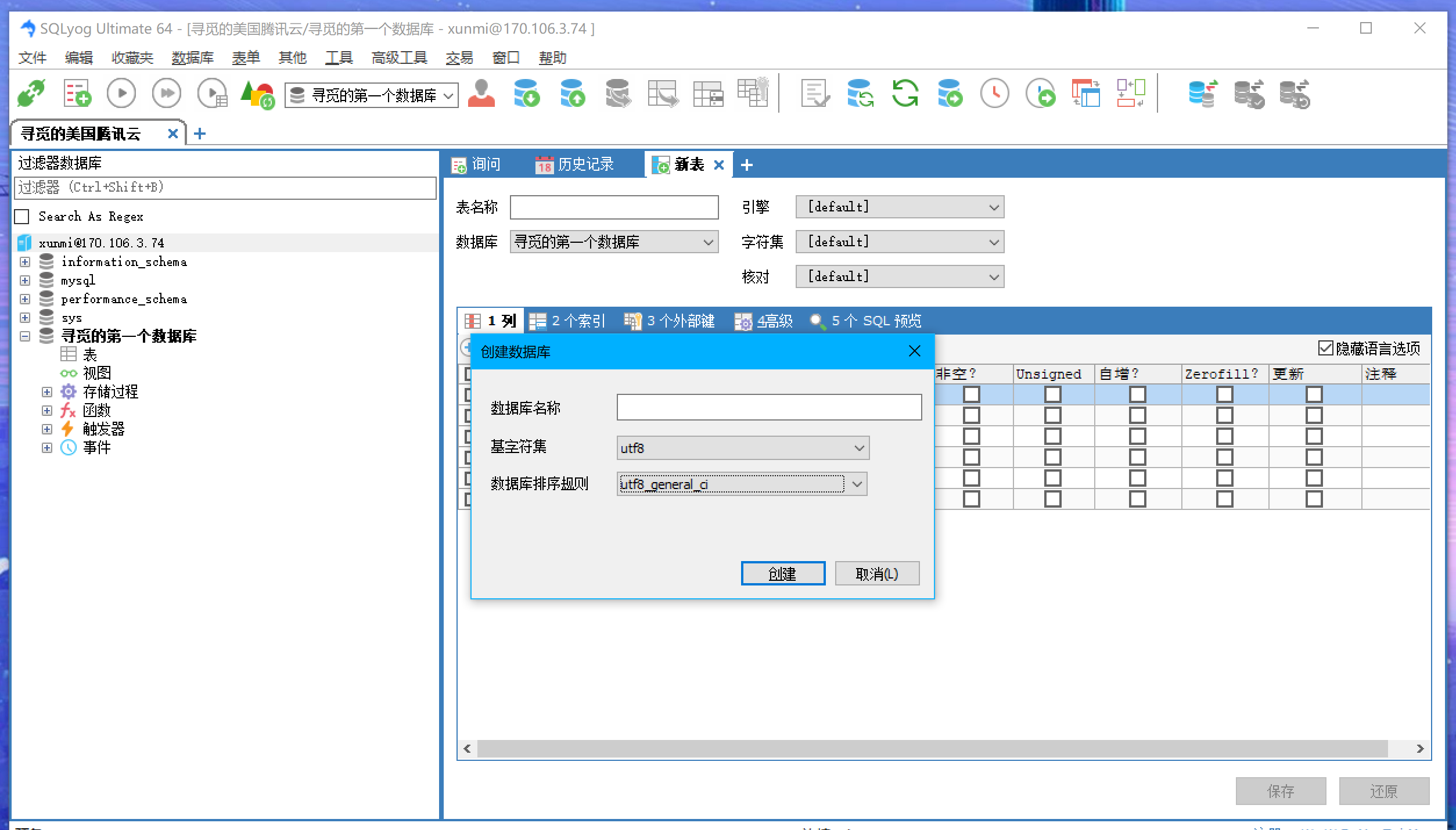Viewport: 1456px width, 830px height.
Task: Click execute and edit result set icon
Action: click(212, 94)
